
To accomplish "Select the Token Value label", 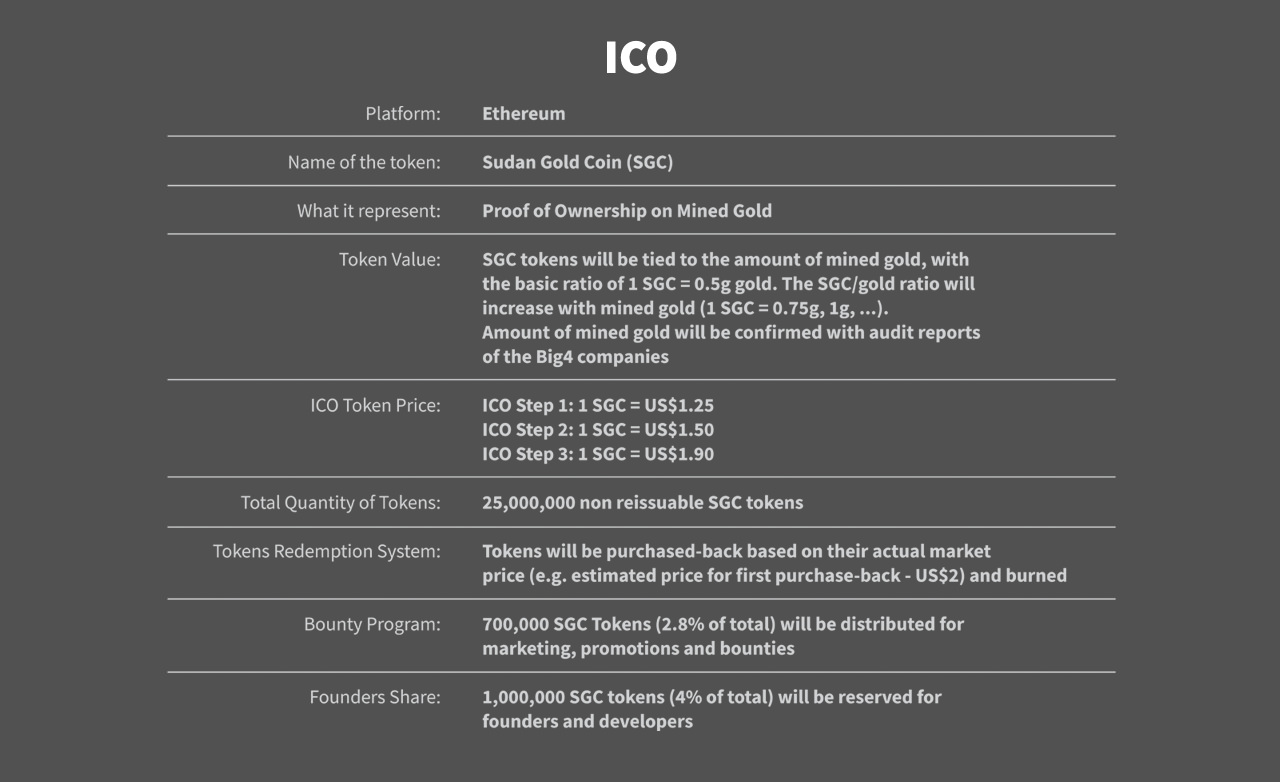I will click(389, 259).
